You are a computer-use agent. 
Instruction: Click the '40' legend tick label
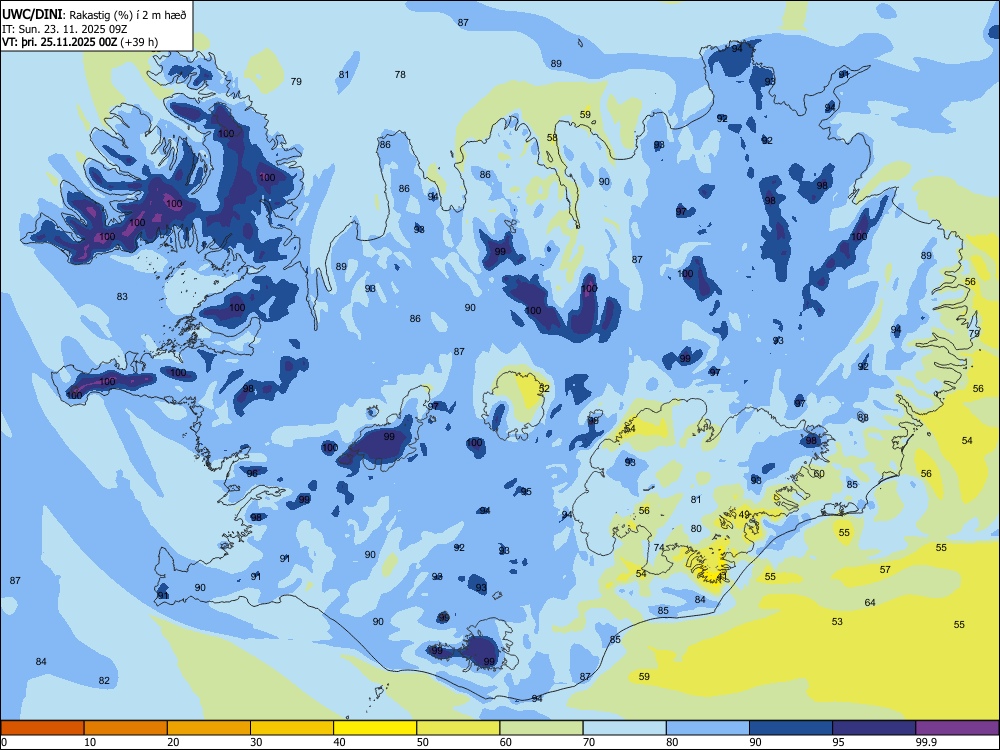[x=340, y=742]
